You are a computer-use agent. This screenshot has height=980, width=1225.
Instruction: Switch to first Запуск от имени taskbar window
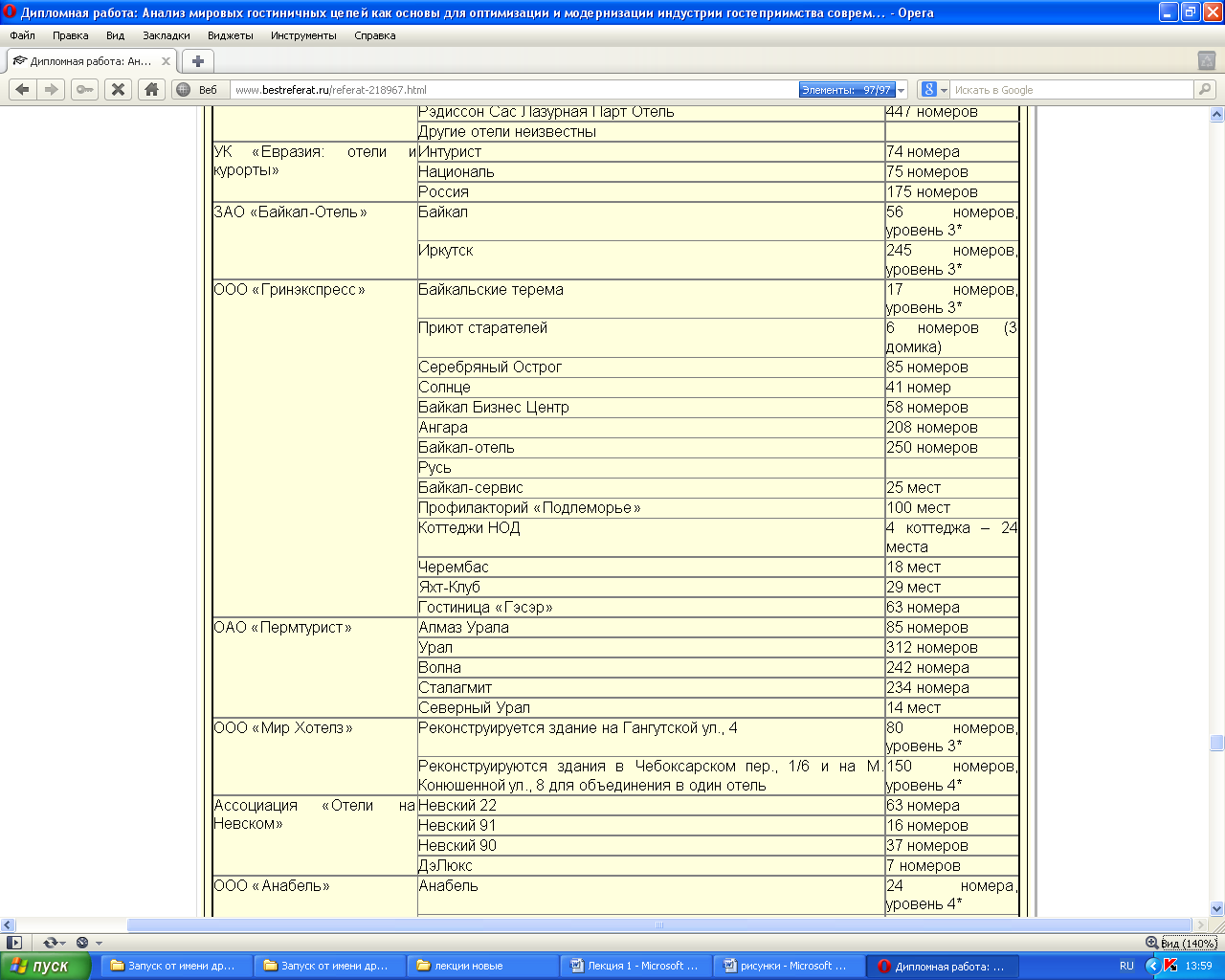click(x=176, y=966)
